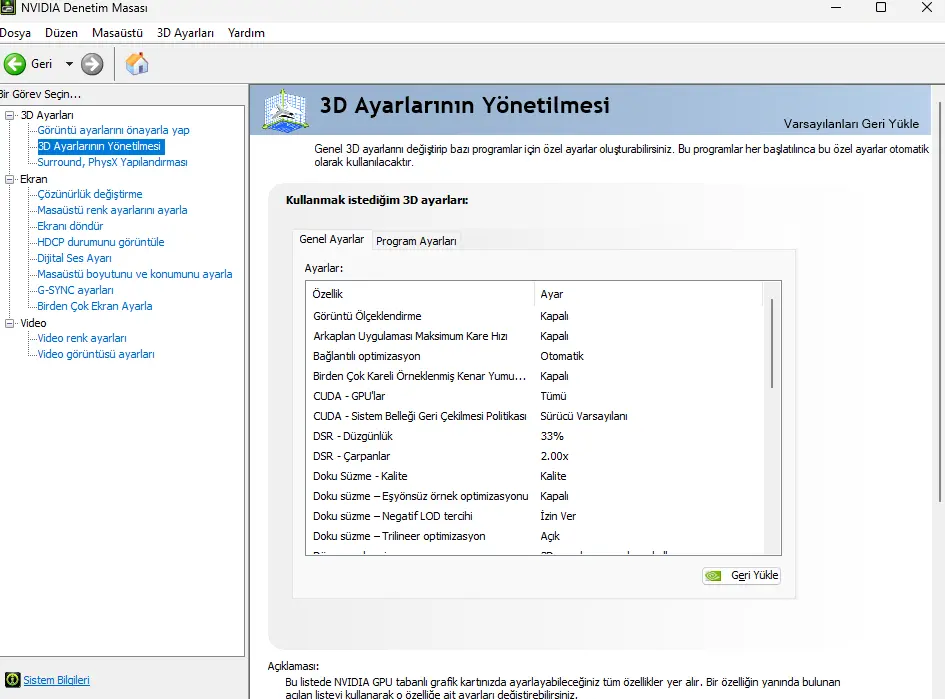
Task: Open the Dosya menu
Action: 15,33
